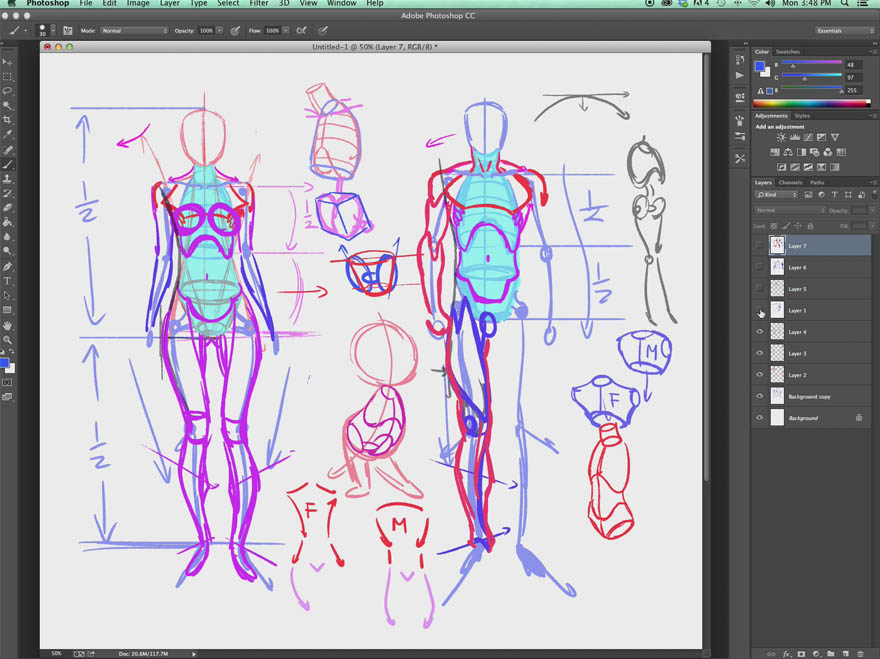Add a Color Balance adjustment
Viewport: 880px width, 659px height.
(x=788, y=152)
